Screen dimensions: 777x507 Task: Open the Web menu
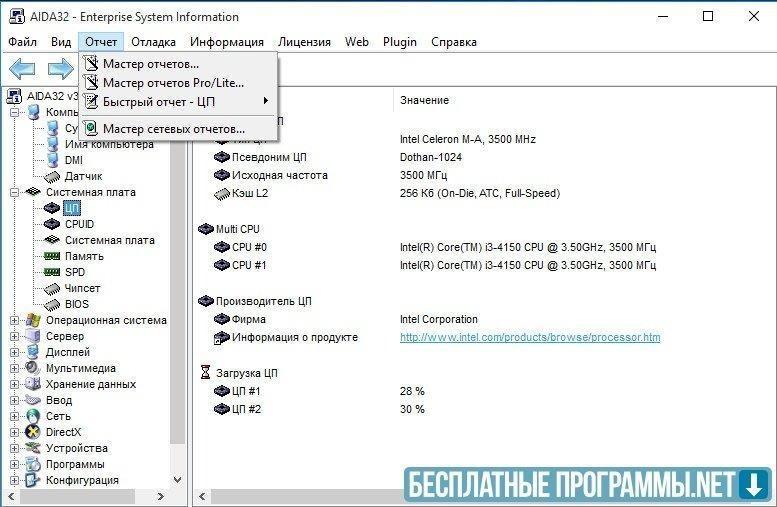click(357, 42)
